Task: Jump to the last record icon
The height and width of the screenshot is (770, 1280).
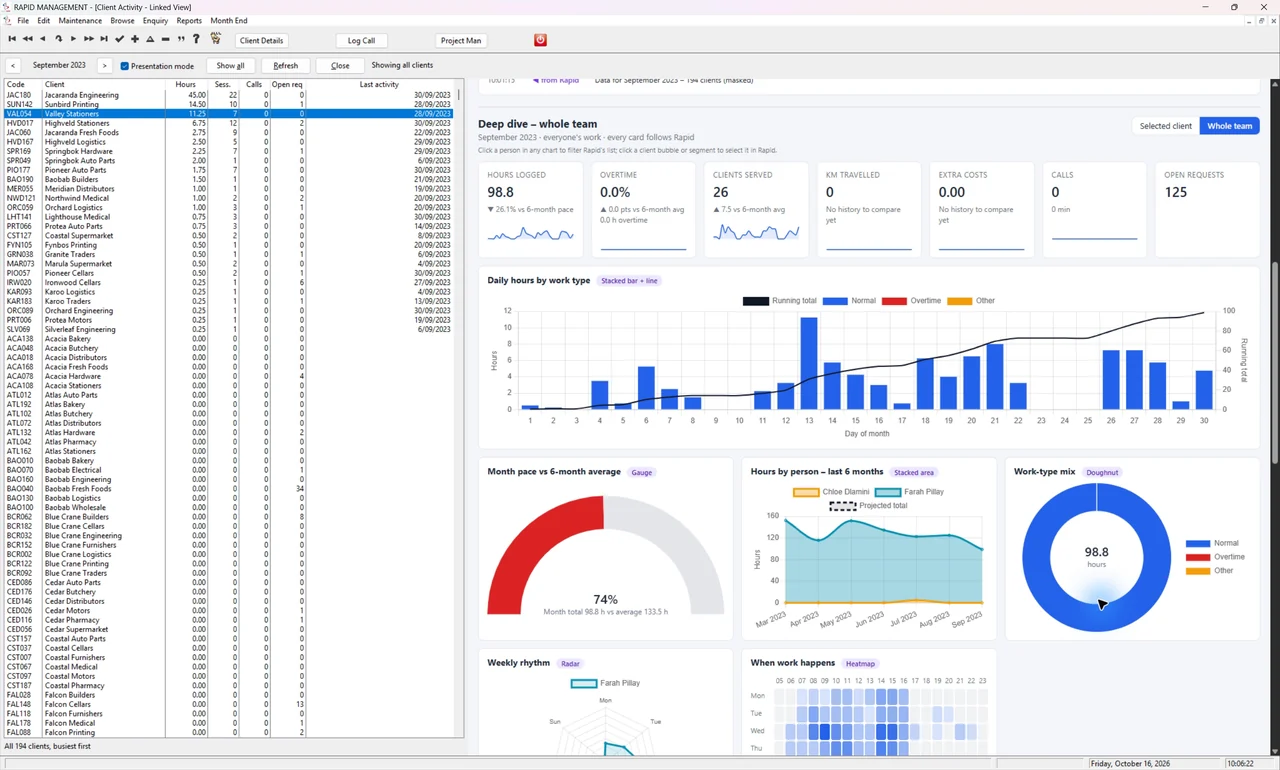Action: click(x=104, y=40)
